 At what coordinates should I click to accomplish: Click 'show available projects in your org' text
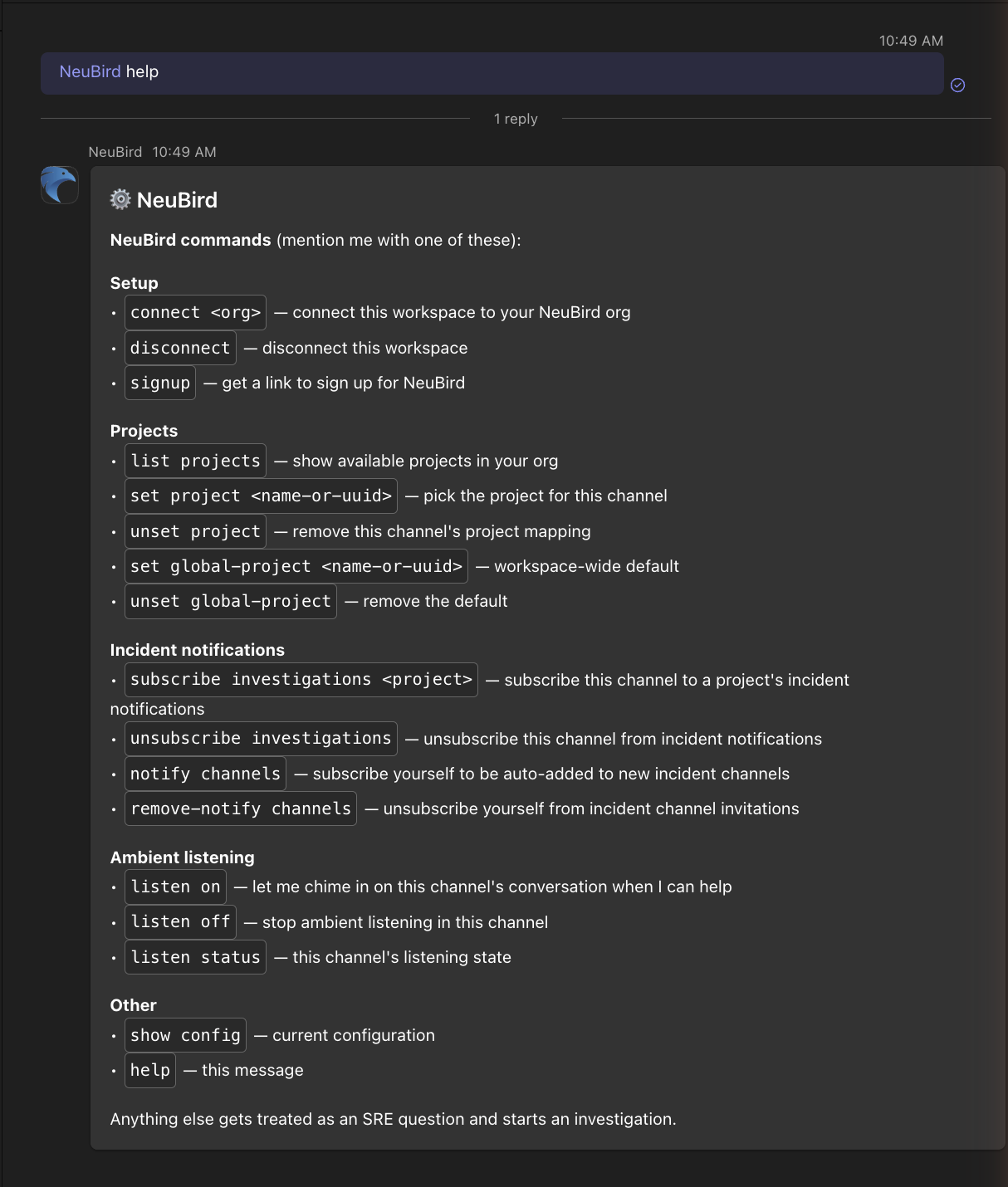tap(425, 461)
